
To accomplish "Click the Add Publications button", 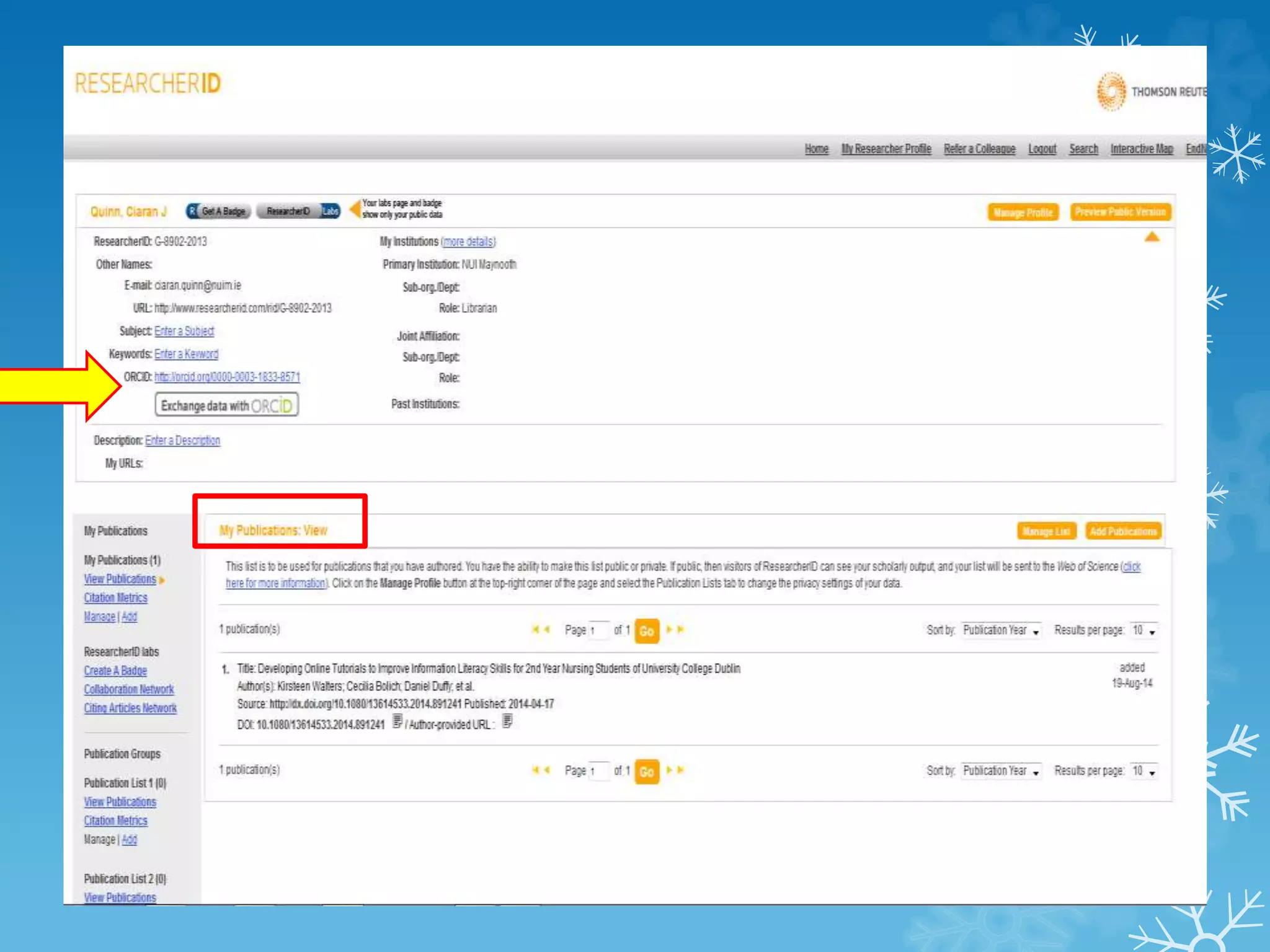I will click(x=1123, y=531).
